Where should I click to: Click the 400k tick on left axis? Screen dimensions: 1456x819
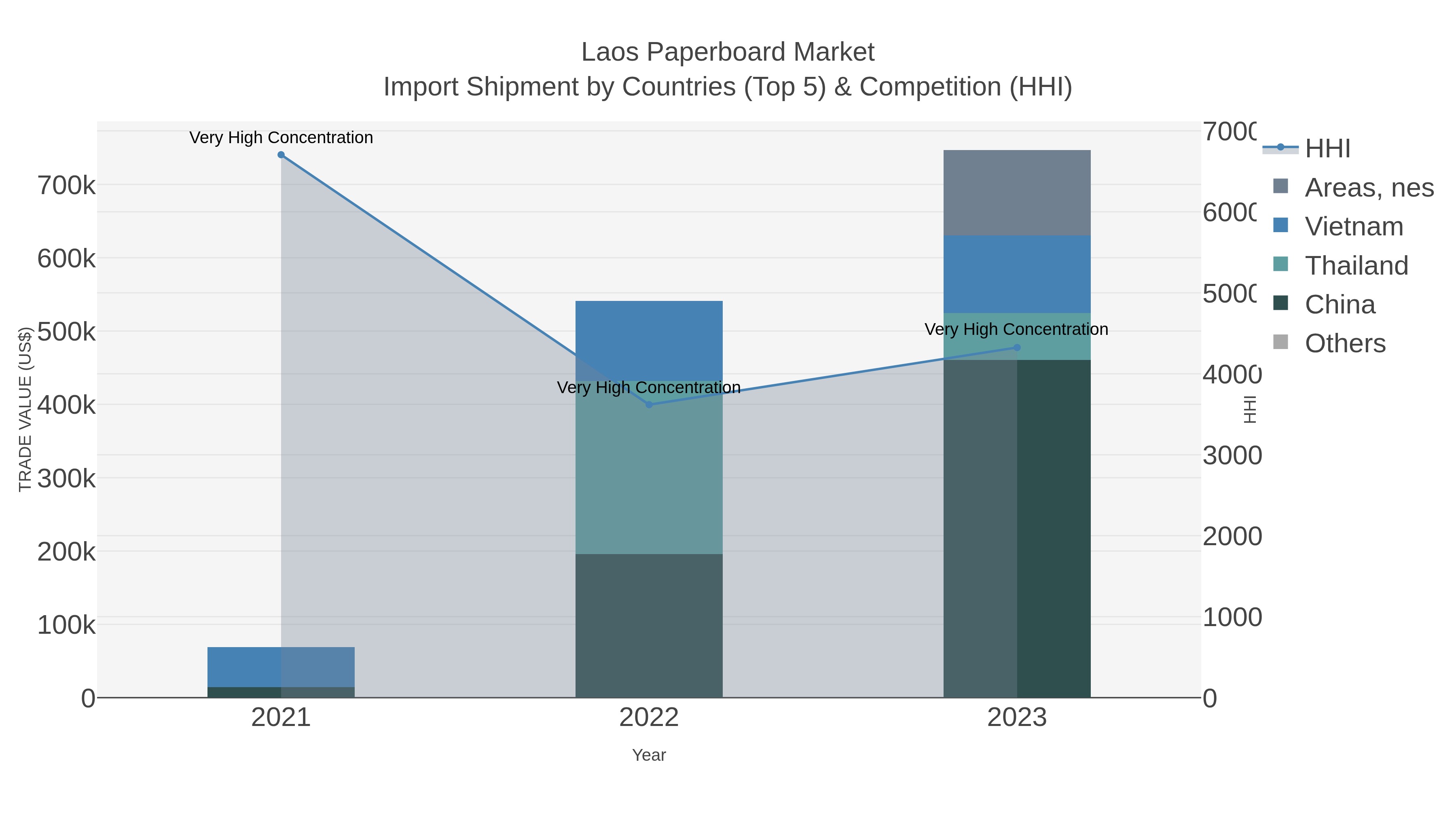pyautogui.click(x=67, y=405)
